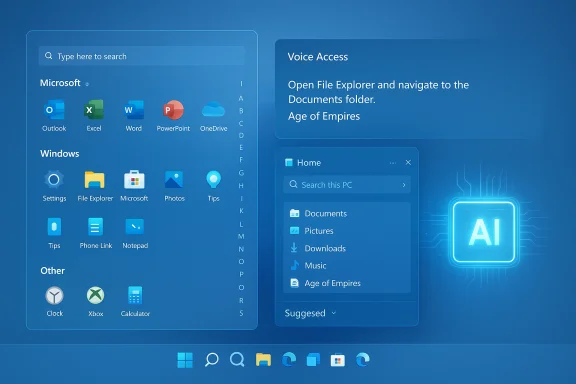Click the arrow in Search this PC box

(404, 185)
